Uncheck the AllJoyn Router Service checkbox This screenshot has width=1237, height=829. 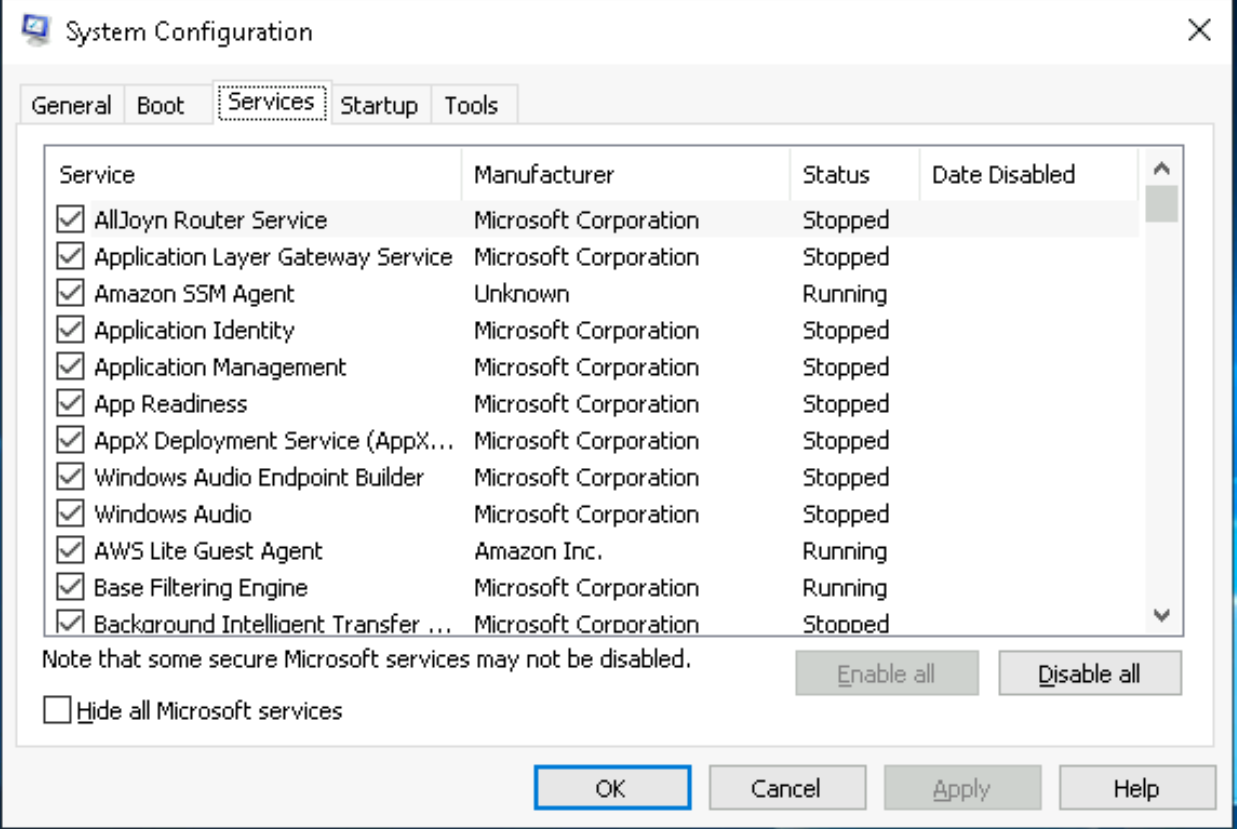70,220
